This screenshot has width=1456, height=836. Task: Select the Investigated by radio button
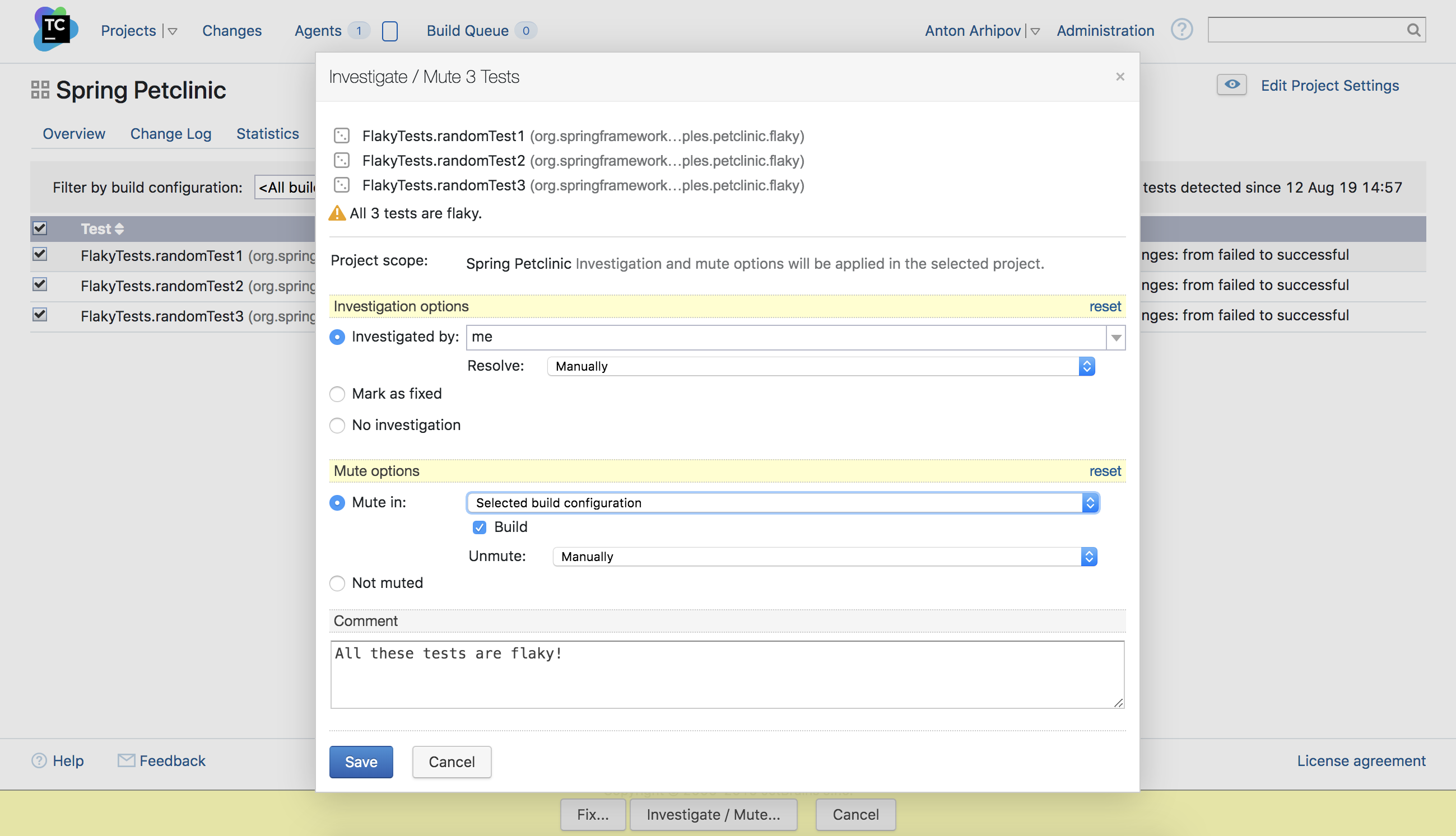[337, 337]
